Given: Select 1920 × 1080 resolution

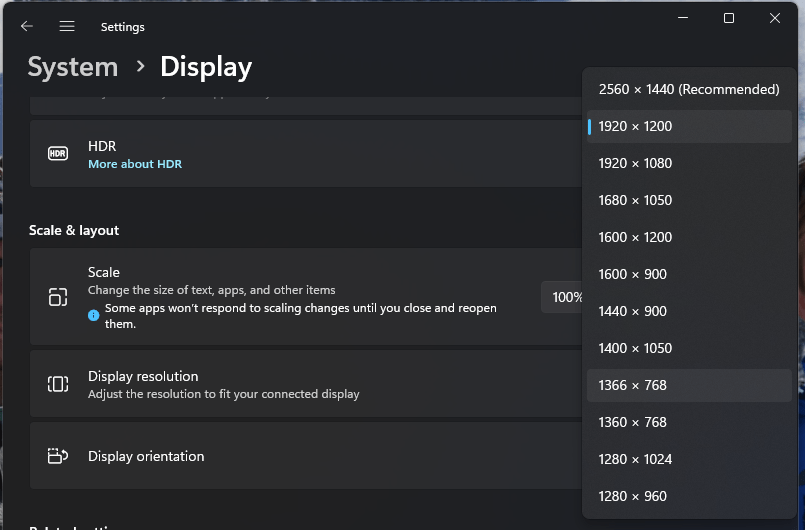Looking at the screenshot, I should [x=689, y=163].
